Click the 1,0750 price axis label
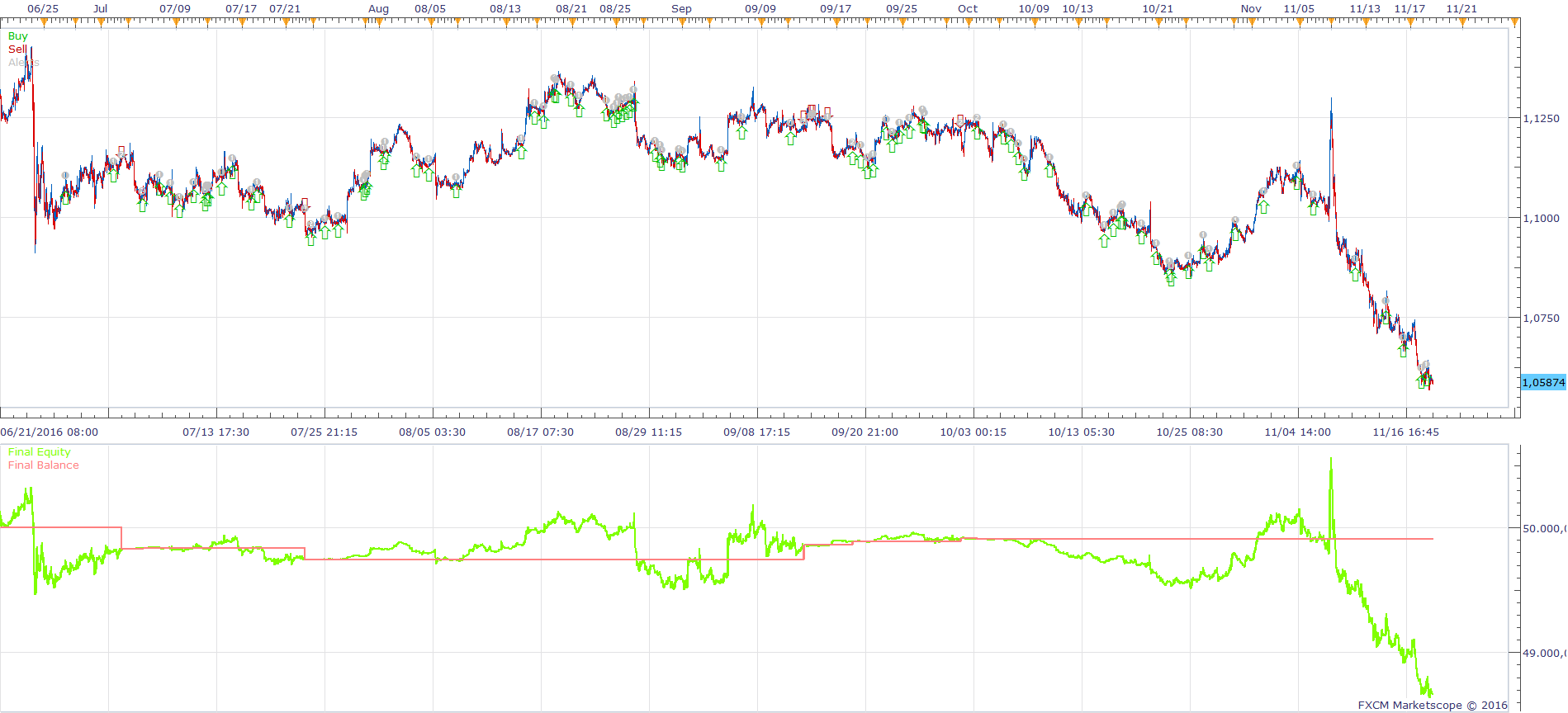The width and height of the screenshot is (1568, 713). pyautogui.click(x=1541, y=319)
